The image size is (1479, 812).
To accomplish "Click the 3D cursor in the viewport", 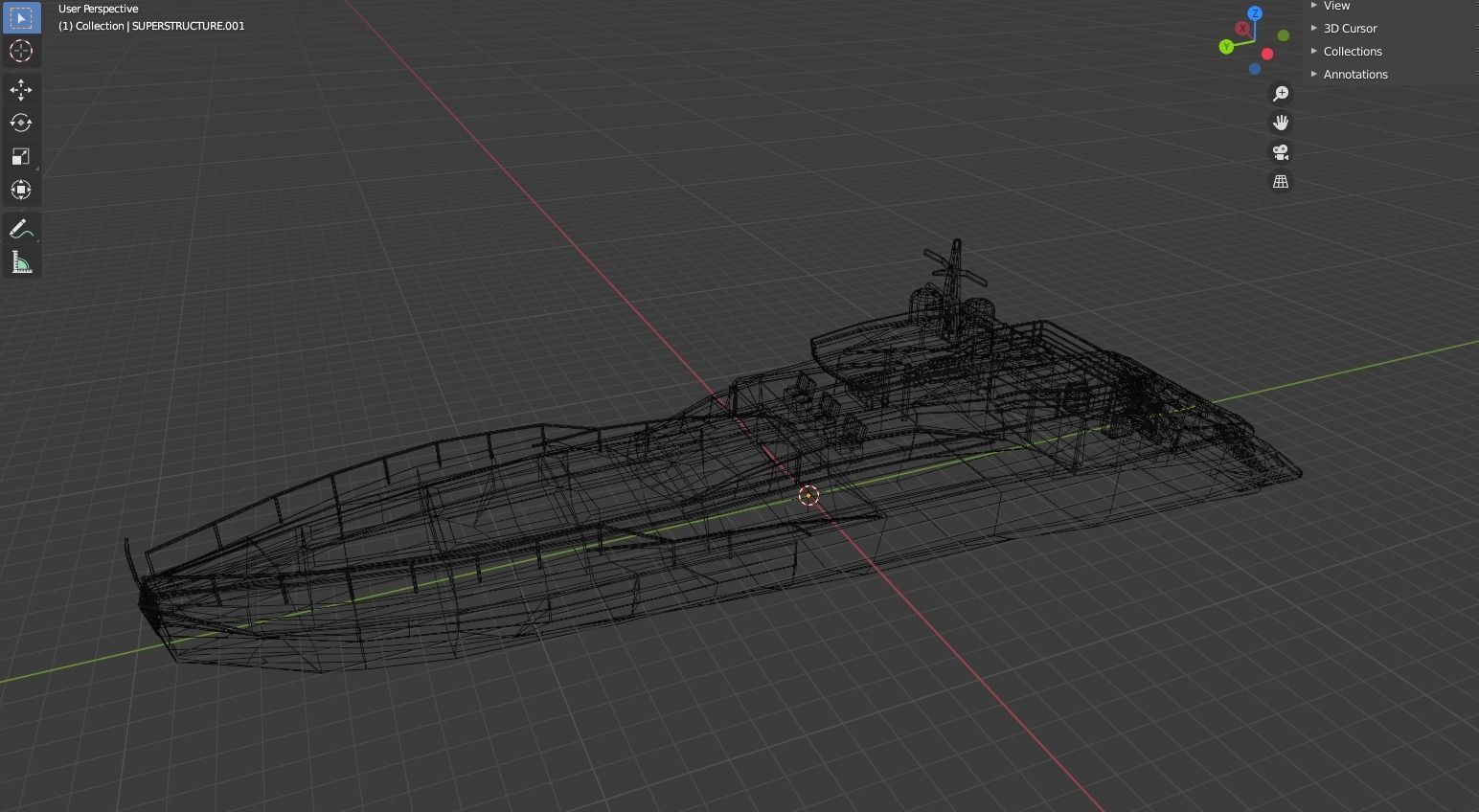I will [x=808, y=495].
